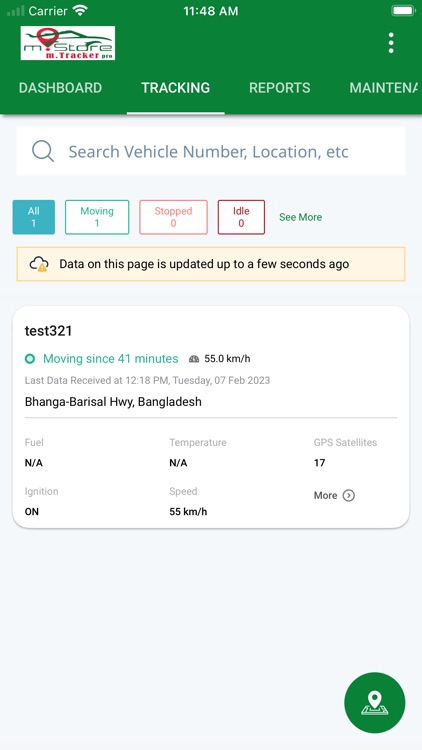422x750 pixels.
Task: Tap the More text on the vehicle card
Action: [x=325, y=496]
